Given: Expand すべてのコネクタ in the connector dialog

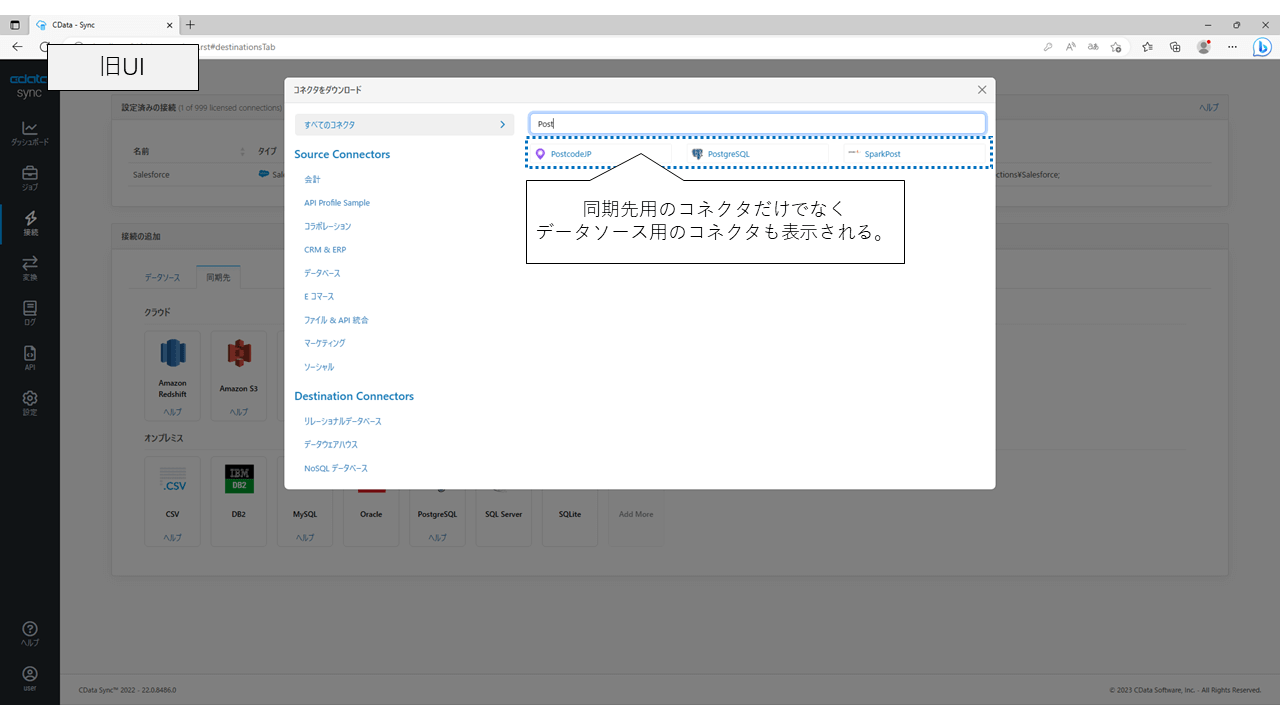Looking at the screenshot, I should click(404, 125).
